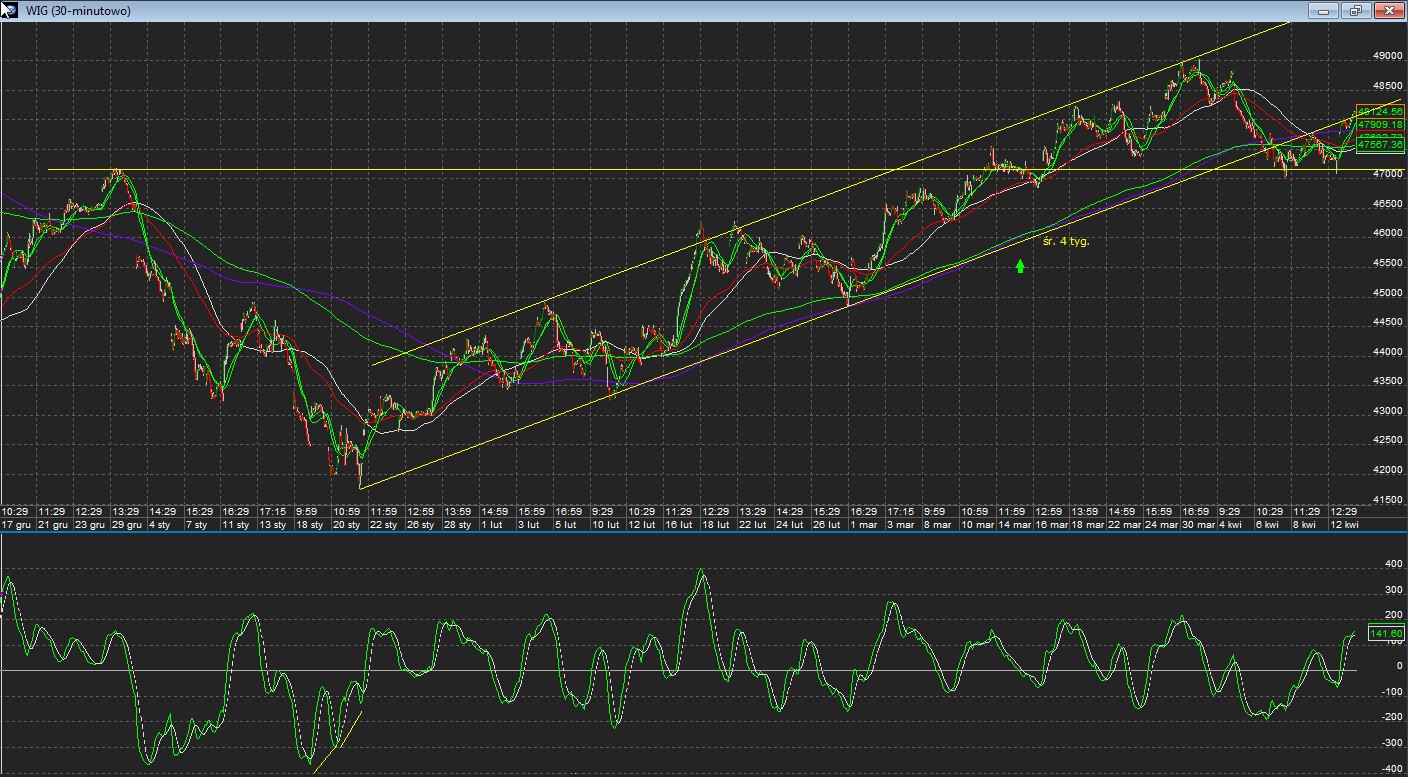Click the 141.60 oscillator value label
Screen dimensions: 1408x777
point(1386,634)
